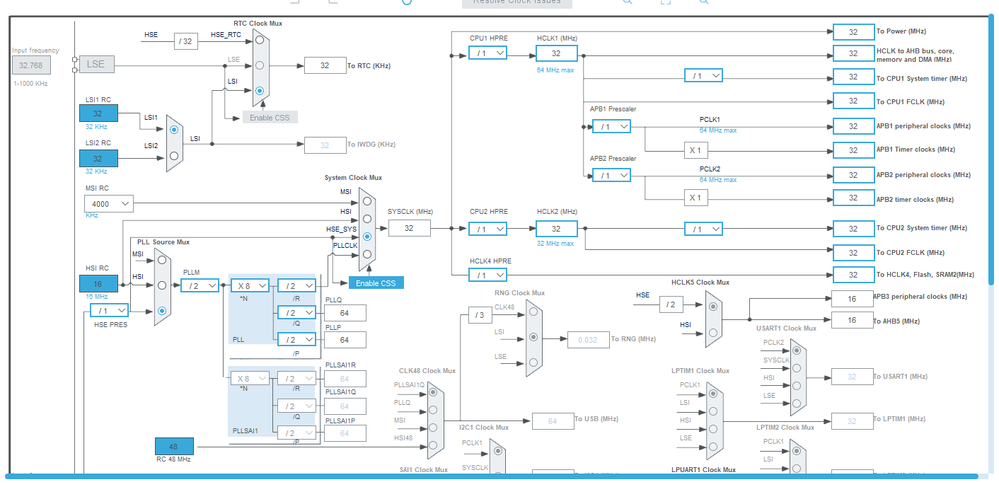This screenshot has width=999, height=483.
Task: Click the blue Enable CSS button
Action: click(376, 283)
